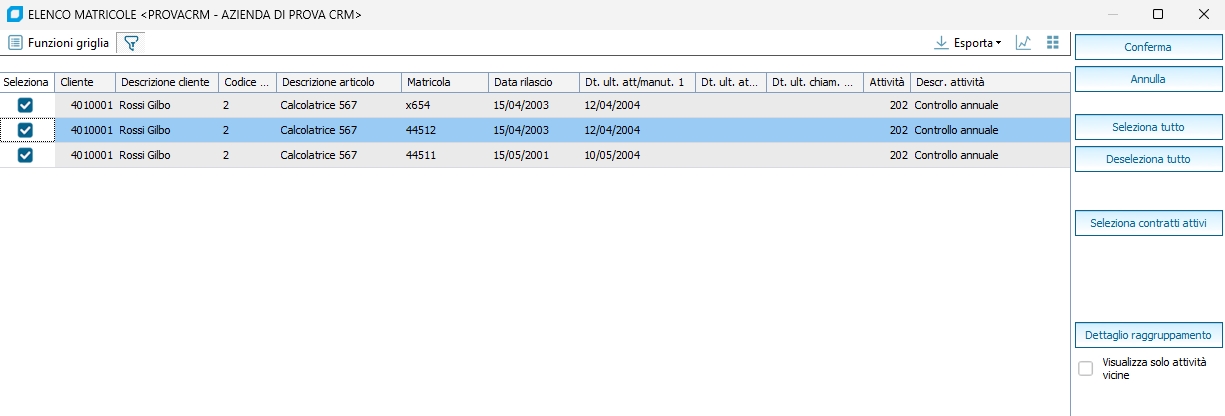Open the Funzioni griglia menu
This screenshot has width=1225, height=416.
point(58,43)
